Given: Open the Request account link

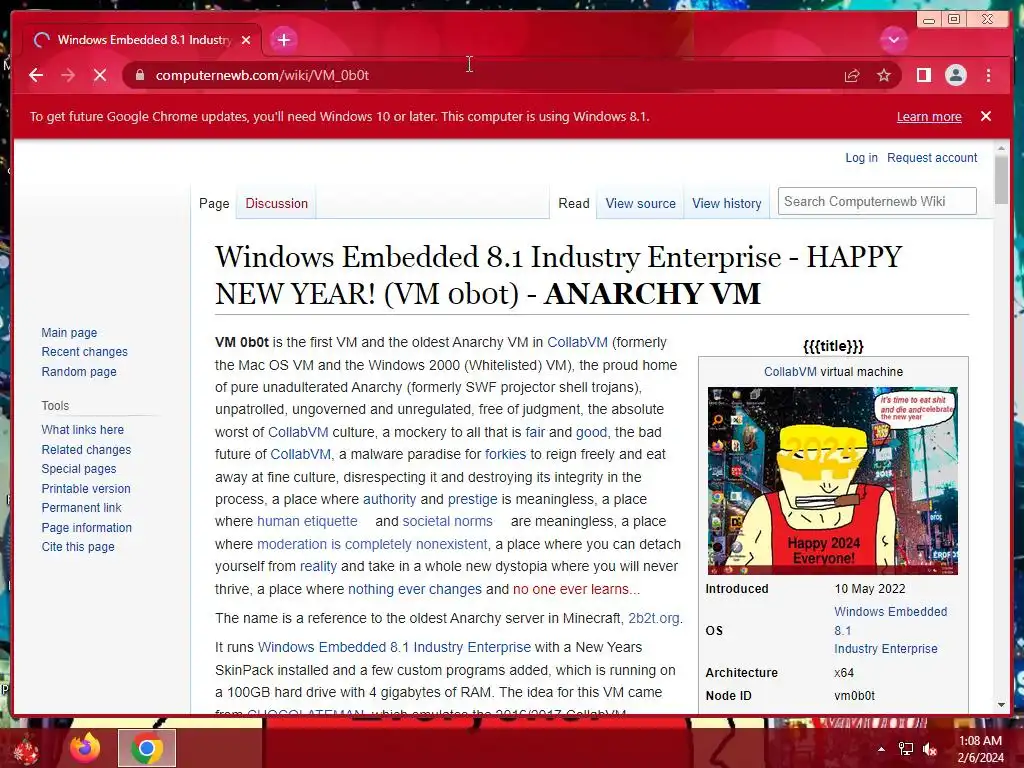Looking at the screenshot, I should [x=932, y=157].
